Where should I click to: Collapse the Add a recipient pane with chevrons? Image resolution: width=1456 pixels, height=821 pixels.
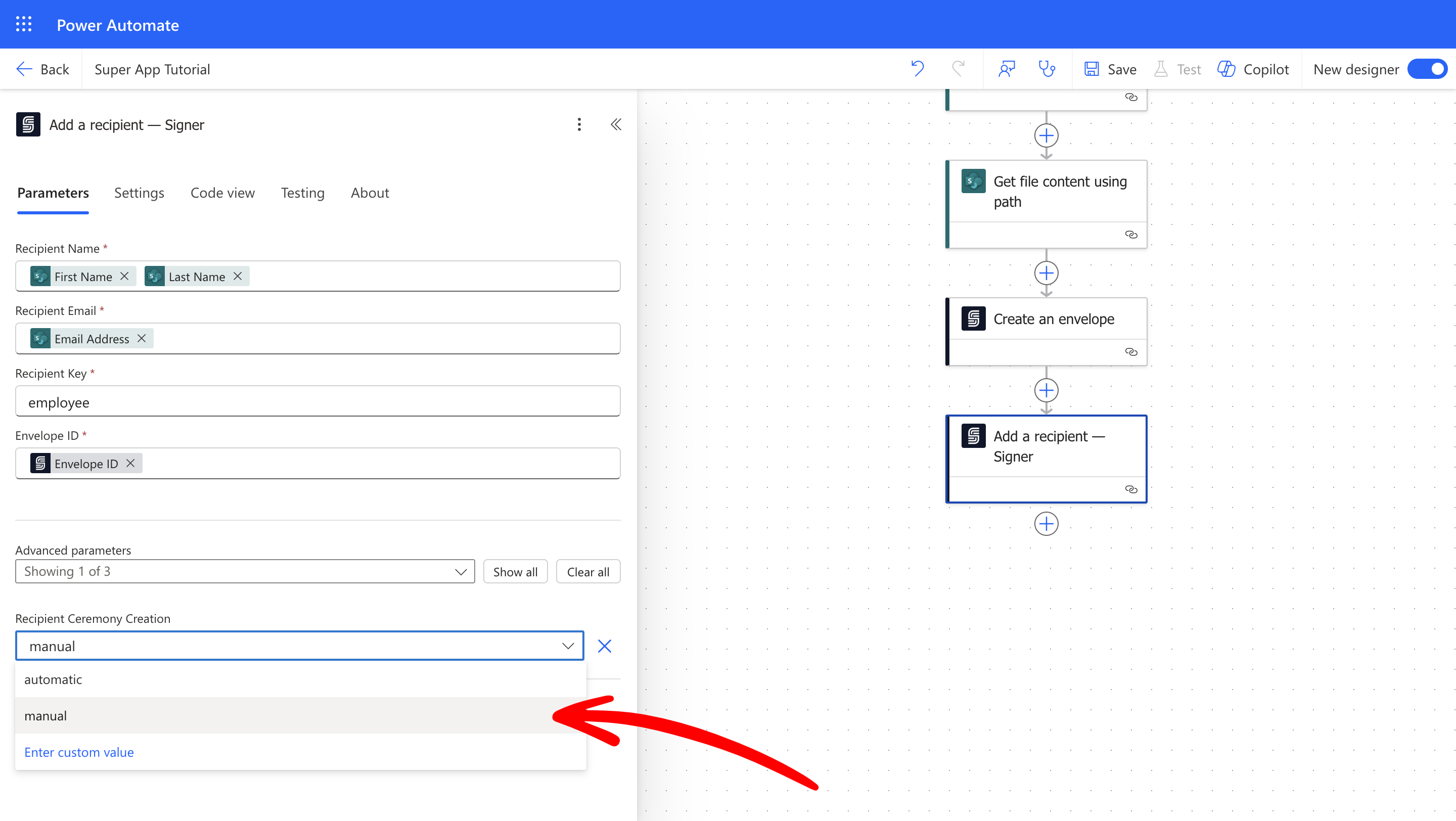point(616,124)
